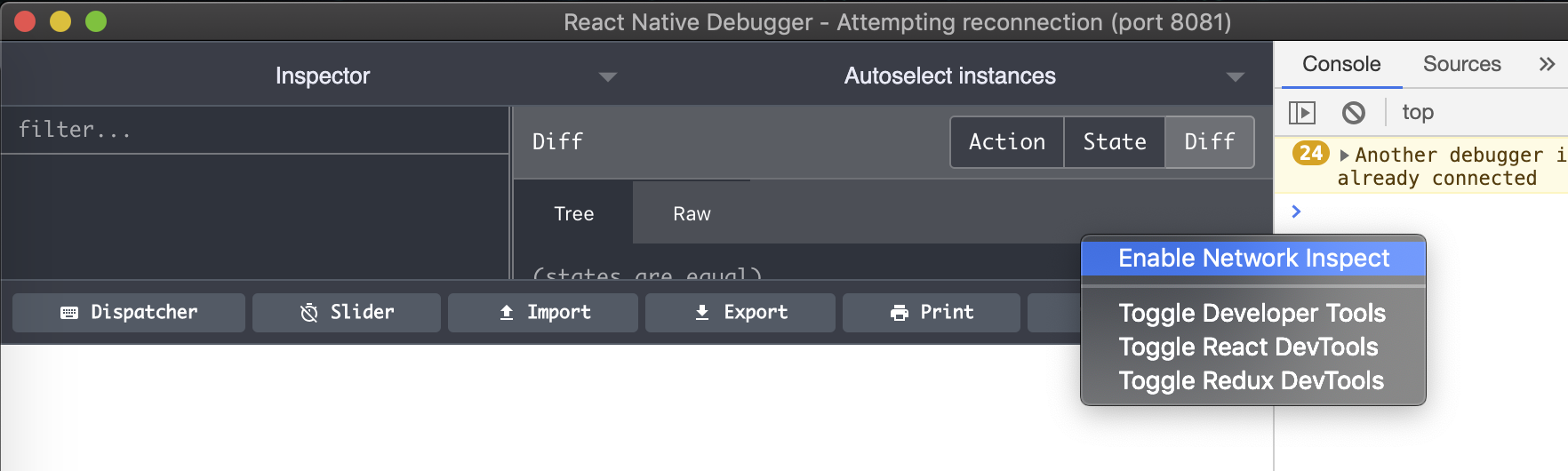Open the Dispatcher panel
1568x471 pixels.
pos(129,313)
